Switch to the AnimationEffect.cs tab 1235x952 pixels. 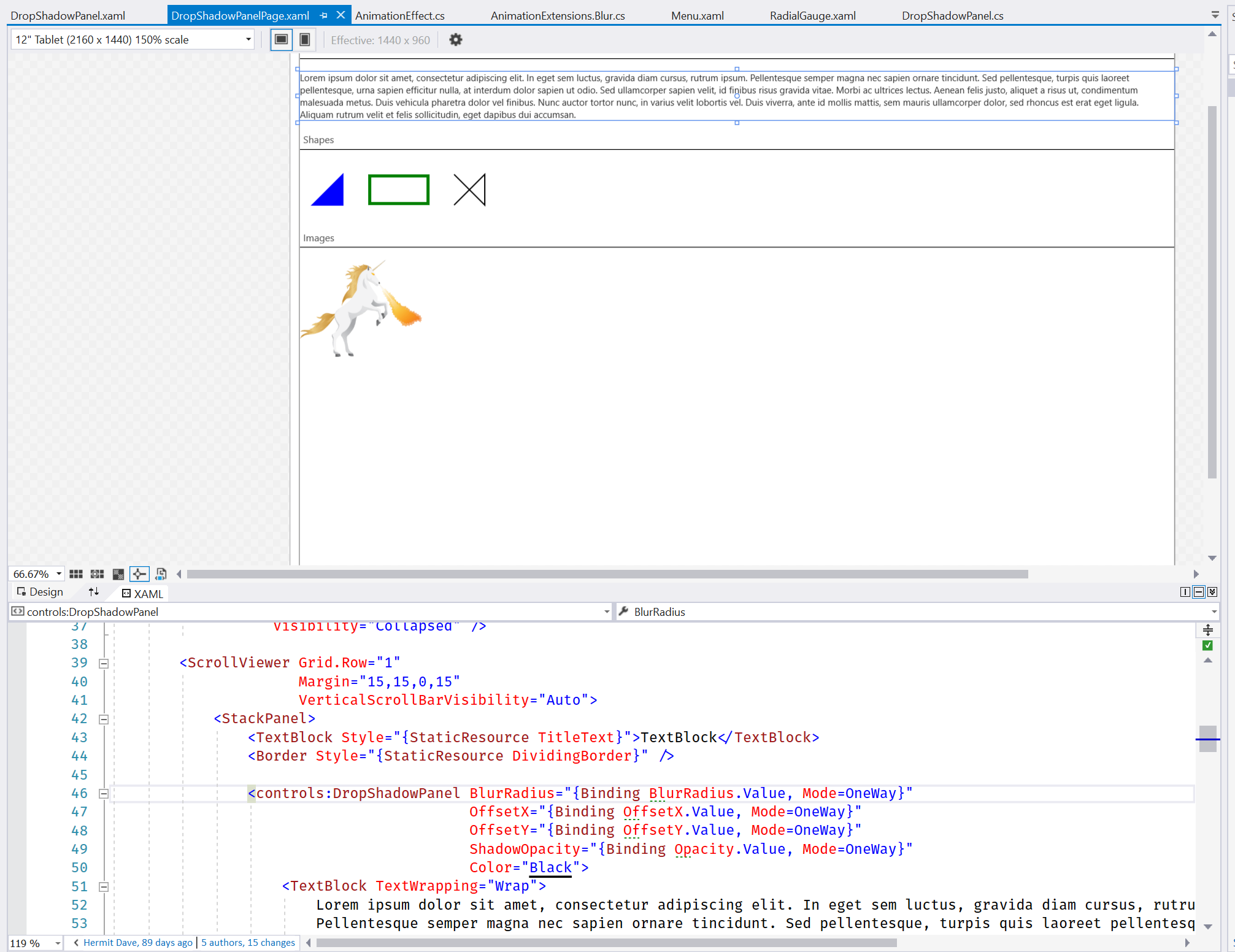tap(400, 15)
